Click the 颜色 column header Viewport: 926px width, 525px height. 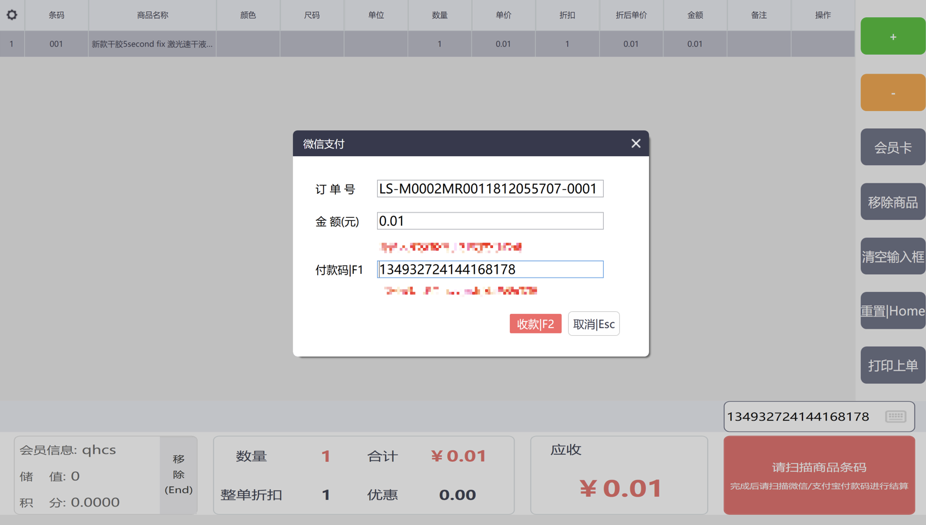click(x=248, y=15)
